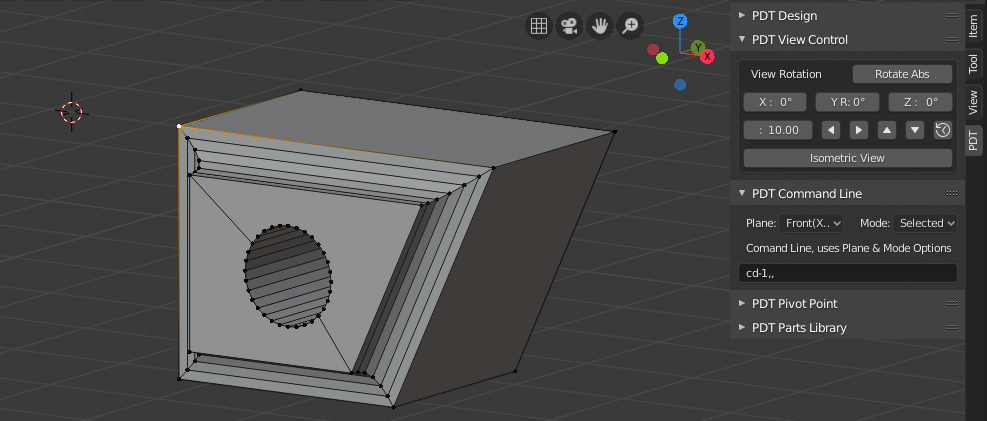This screenshot has height=421, width=987.
Task: Click the Isometric View button
Action: (x=847, y=158)
